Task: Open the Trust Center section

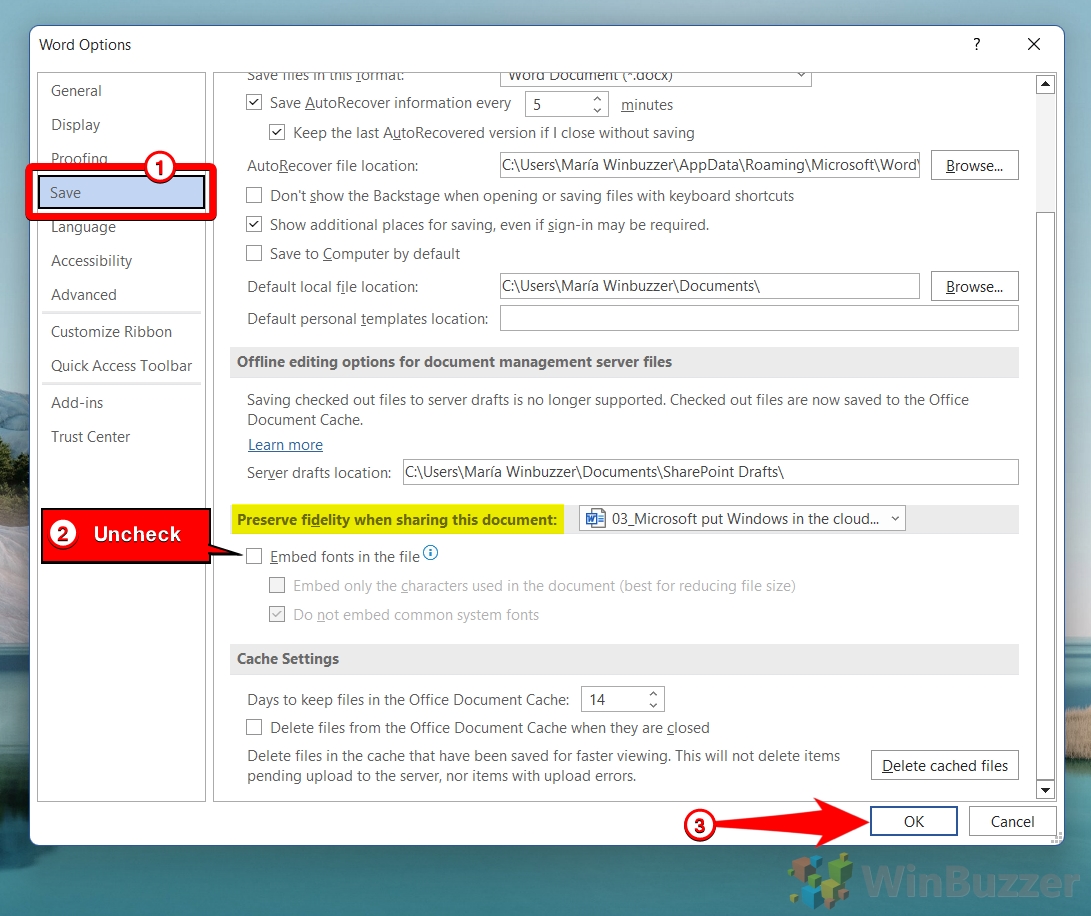Action: click(90, 437)
